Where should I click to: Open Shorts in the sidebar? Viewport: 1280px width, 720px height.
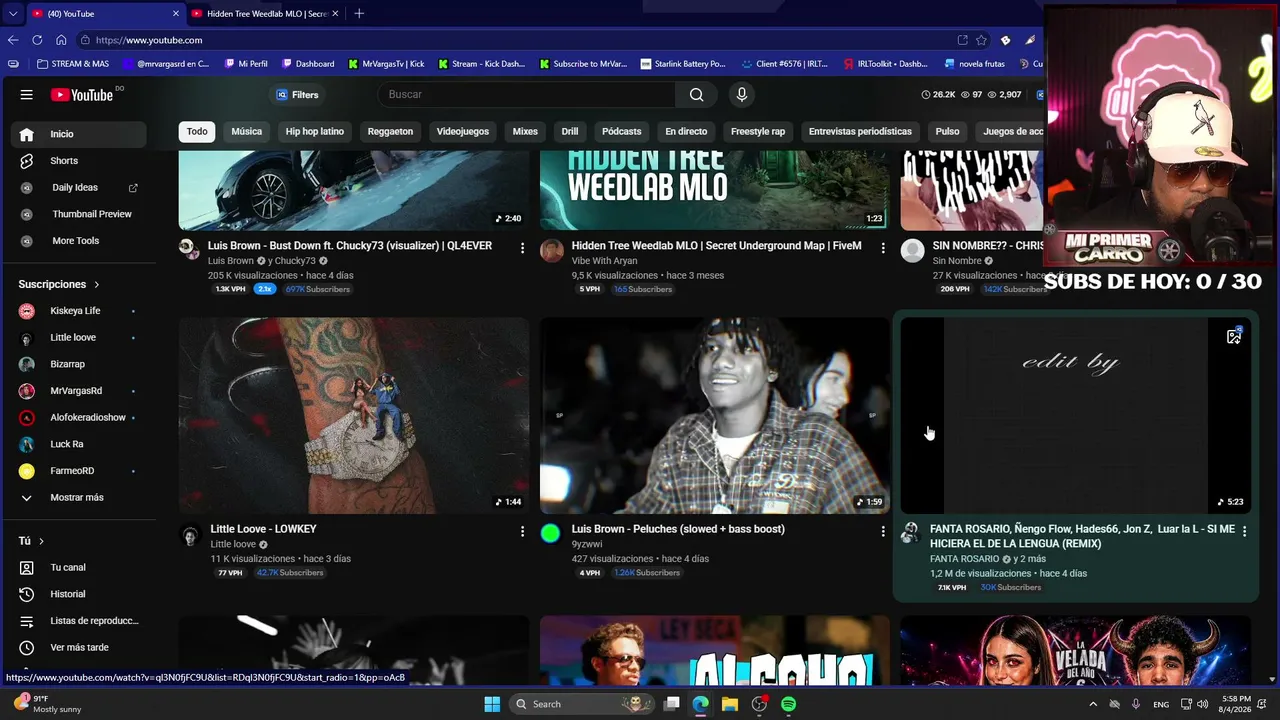[x=78, y=161]
